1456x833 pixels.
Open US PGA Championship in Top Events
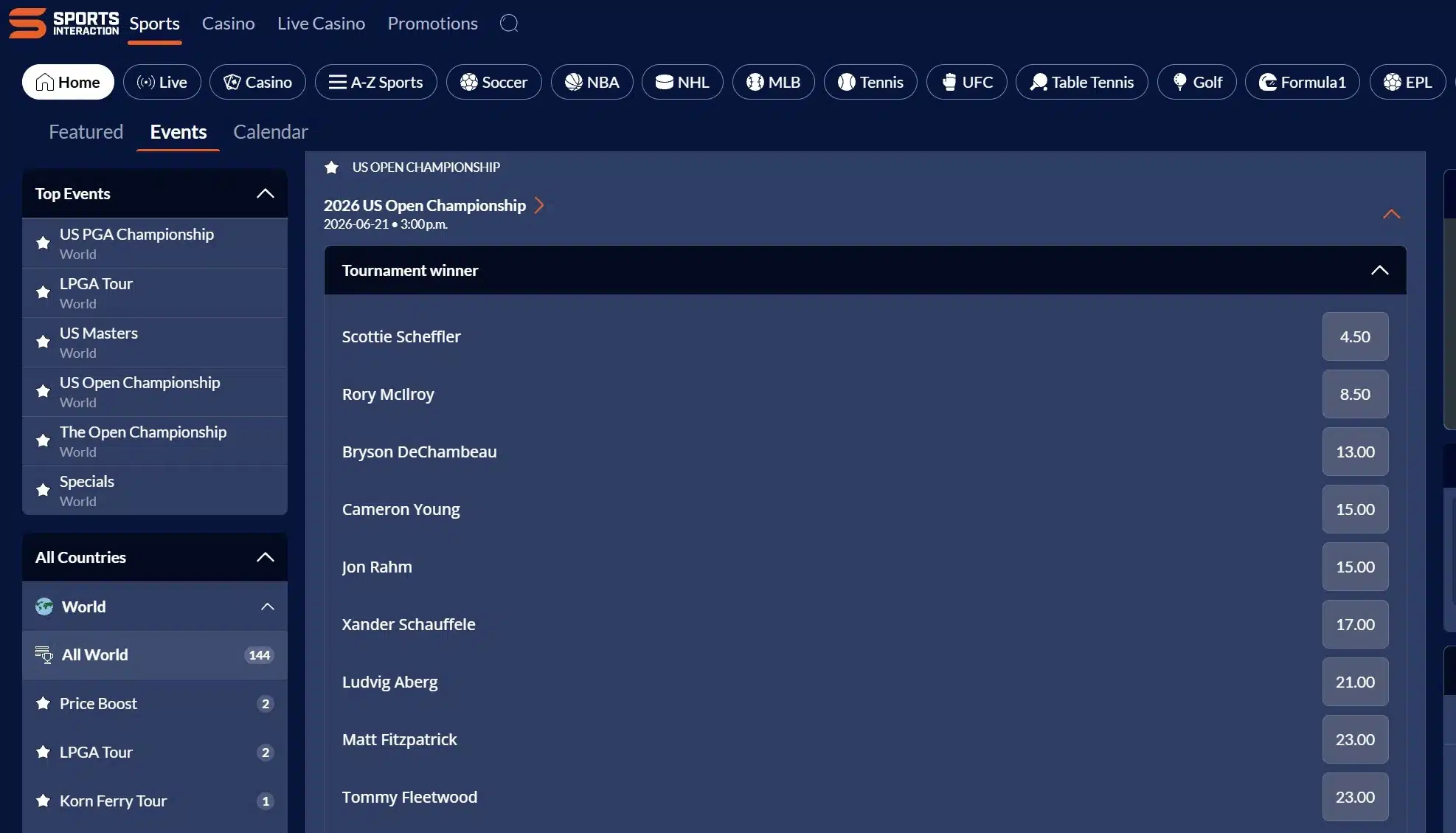coord(155,243)
